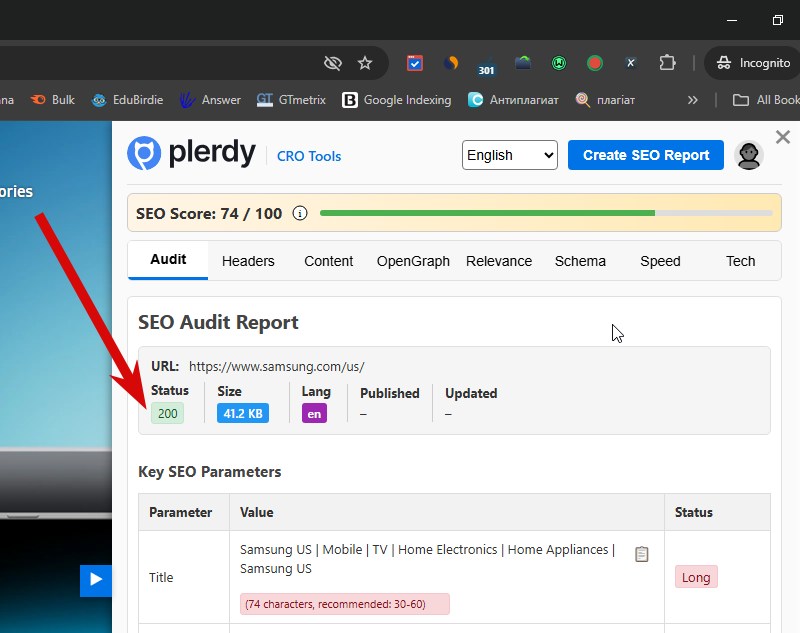Click the 200 status badge
The height and width of the screenshot is (633, 800).
point(167,413)
